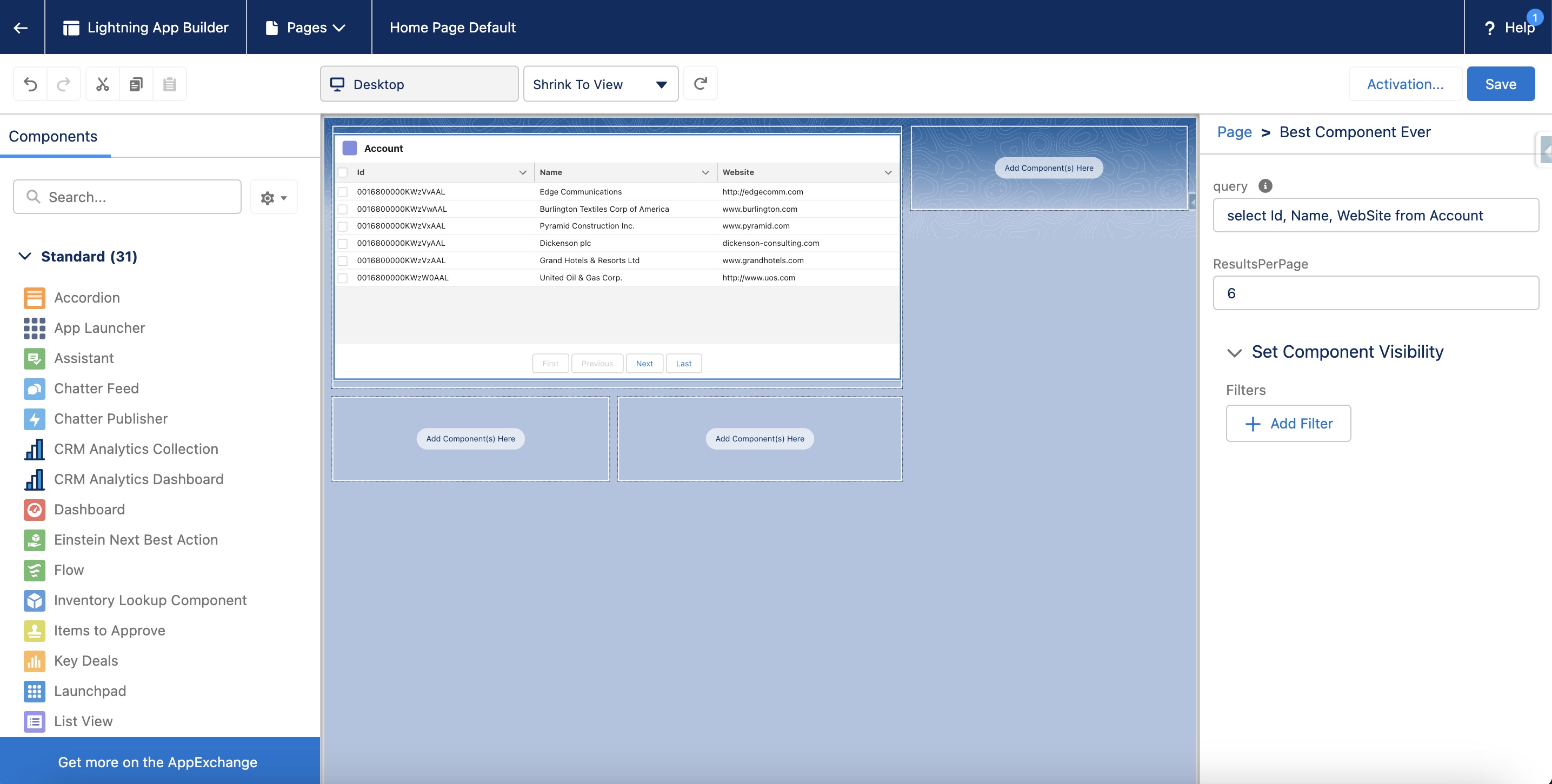Click the back arrow in the header
This screenshot has width=1552, height=784.
[21, 27]
